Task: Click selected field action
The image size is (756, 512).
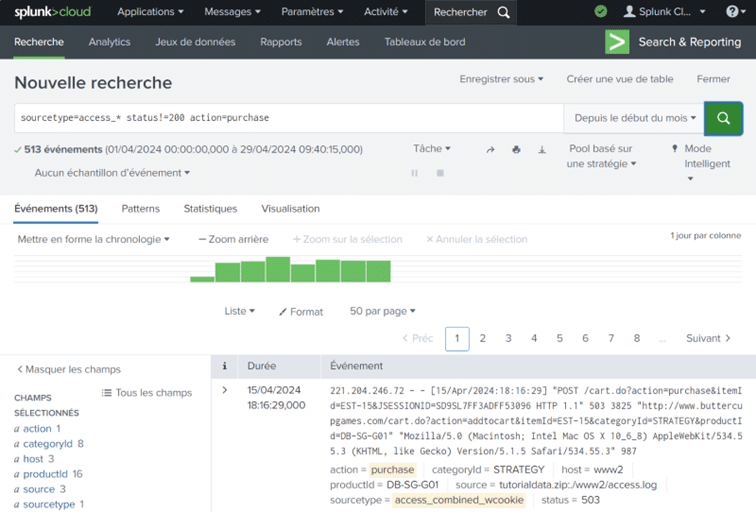Action: [37, 429]
